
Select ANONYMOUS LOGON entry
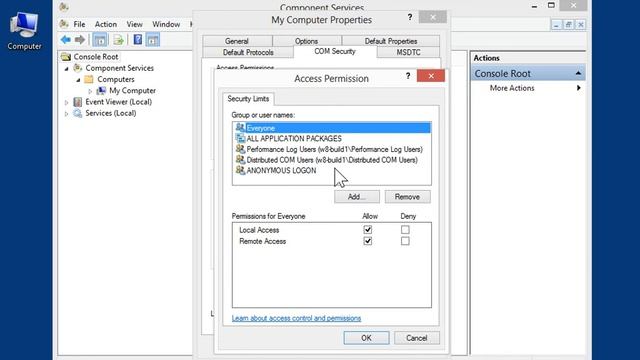[332, 170]
